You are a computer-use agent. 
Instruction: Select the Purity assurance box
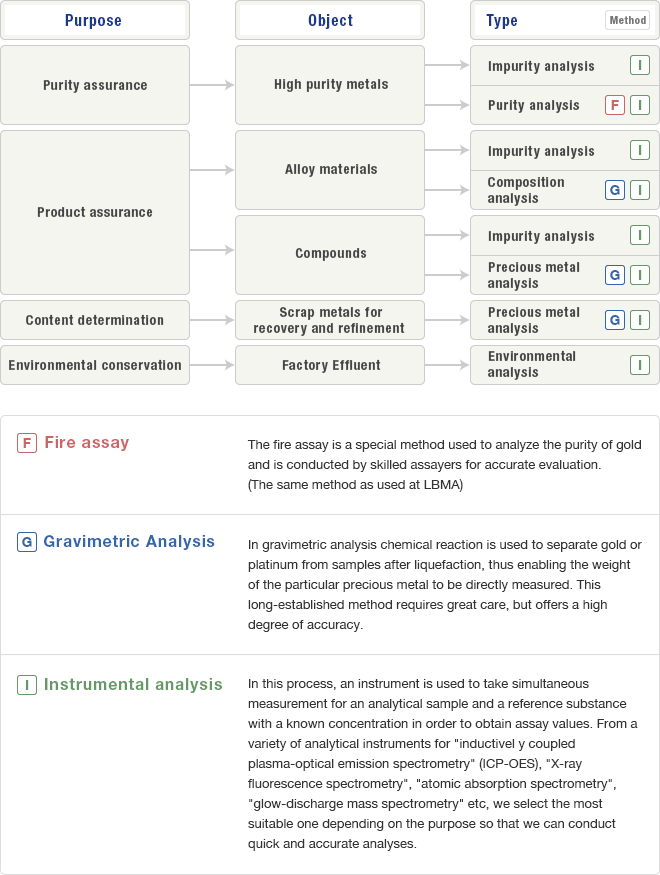(95, 85)
